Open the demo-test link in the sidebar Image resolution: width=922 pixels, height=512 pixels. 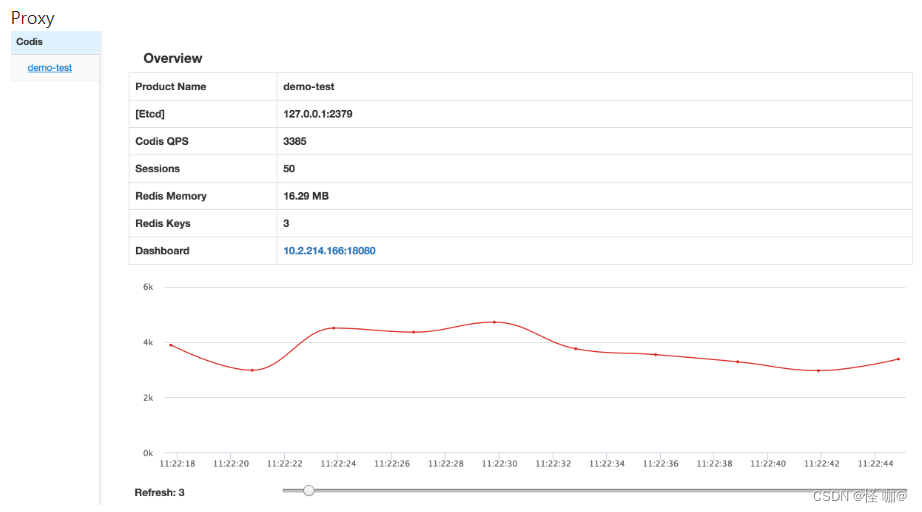pos(49,68)
